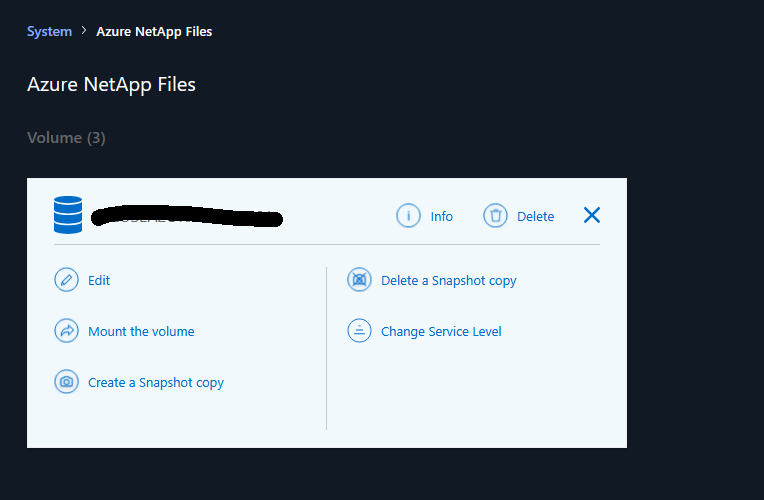Click the Volume (3) heading
Viewport: 764px width, 500px height.
[x=66, y=138]
